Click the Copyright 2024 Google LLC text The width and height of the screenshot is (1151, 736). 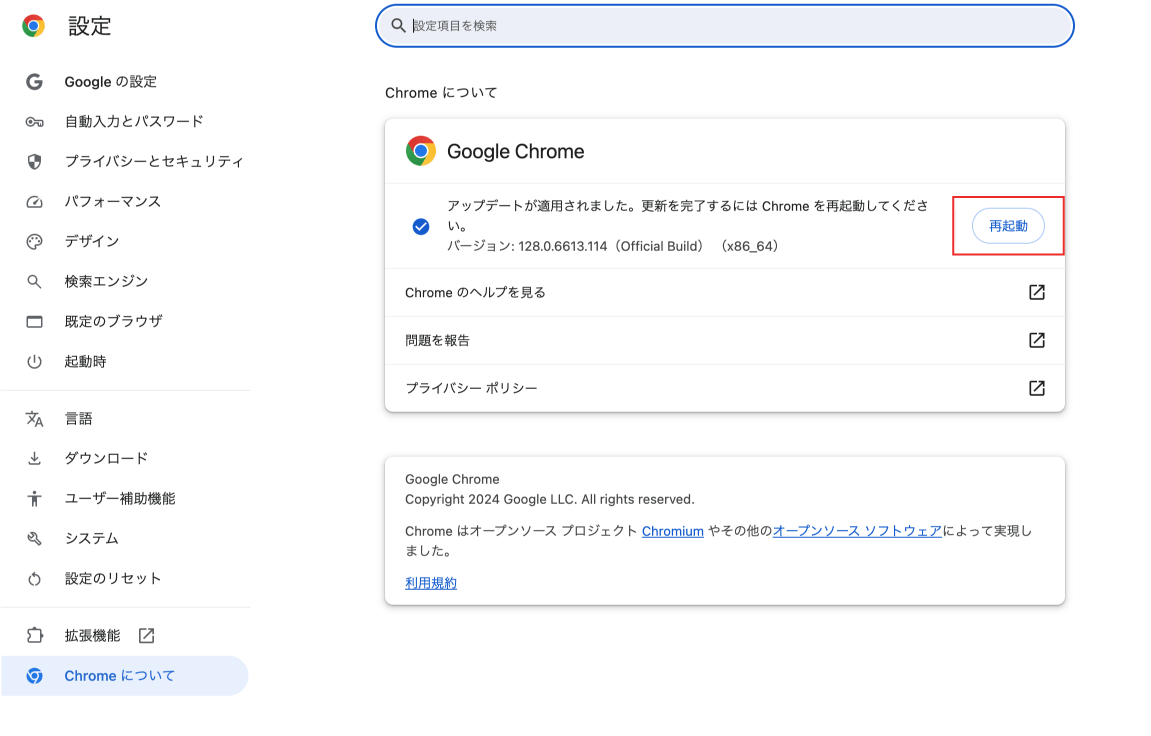pos(550,500)
